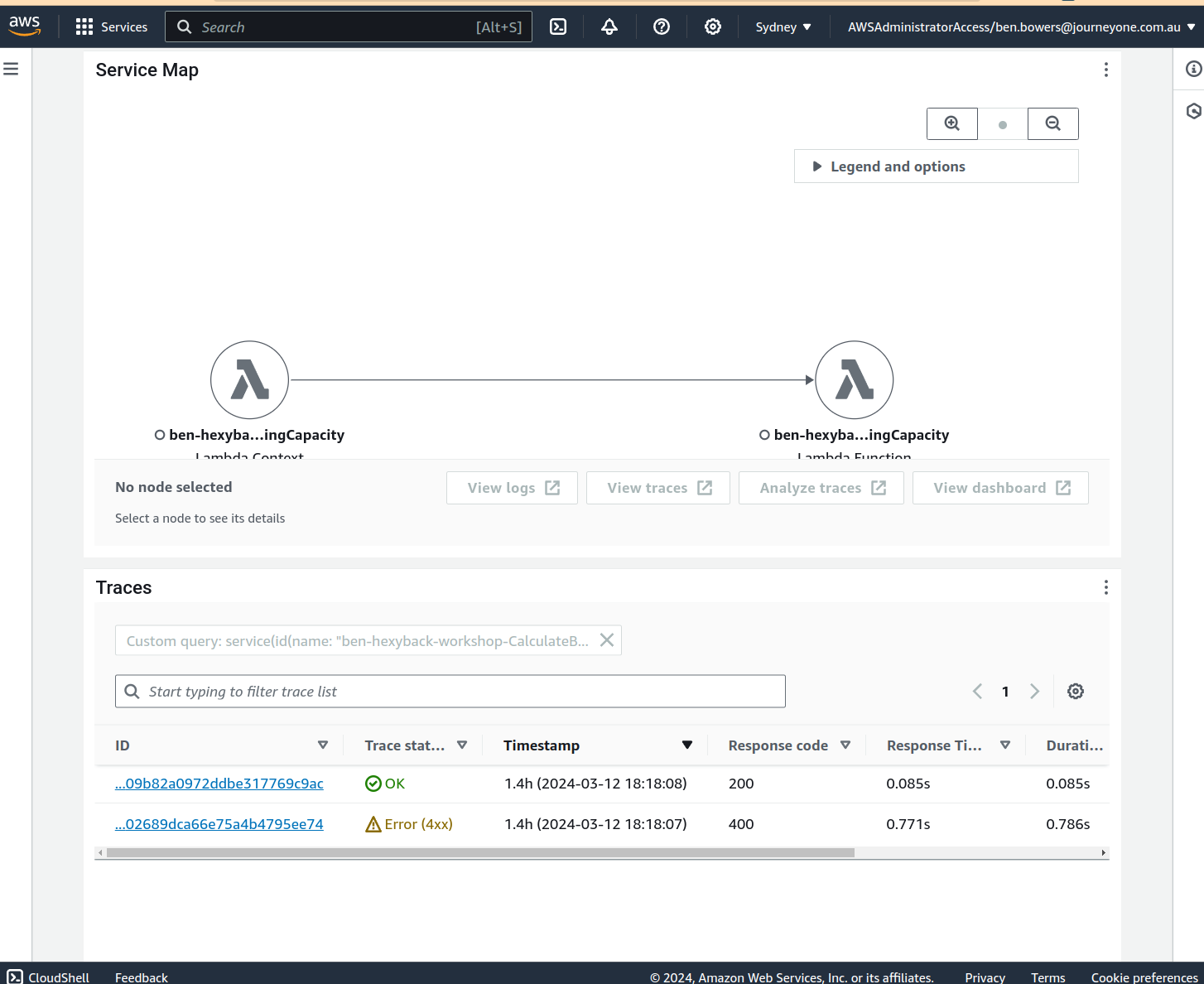Viewport: 1204px width, 984px height.
Task: Click the Error (4xx) status cell
Action: [409, 824]
